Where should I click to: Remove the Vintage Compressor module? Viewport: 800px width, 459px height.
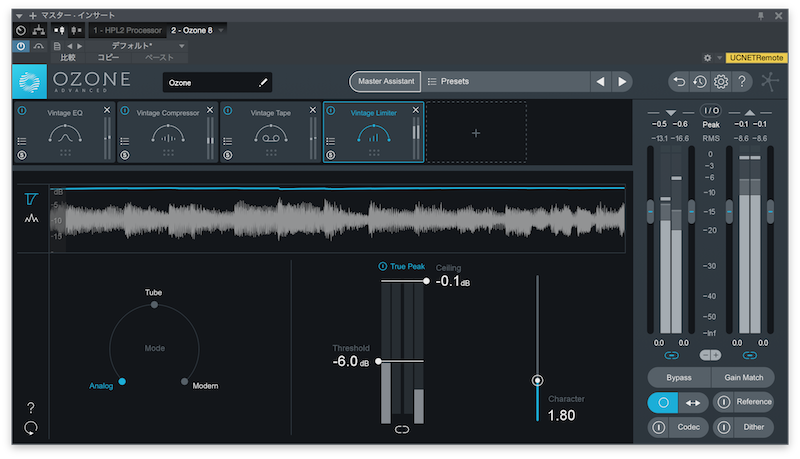pos(210,110)
